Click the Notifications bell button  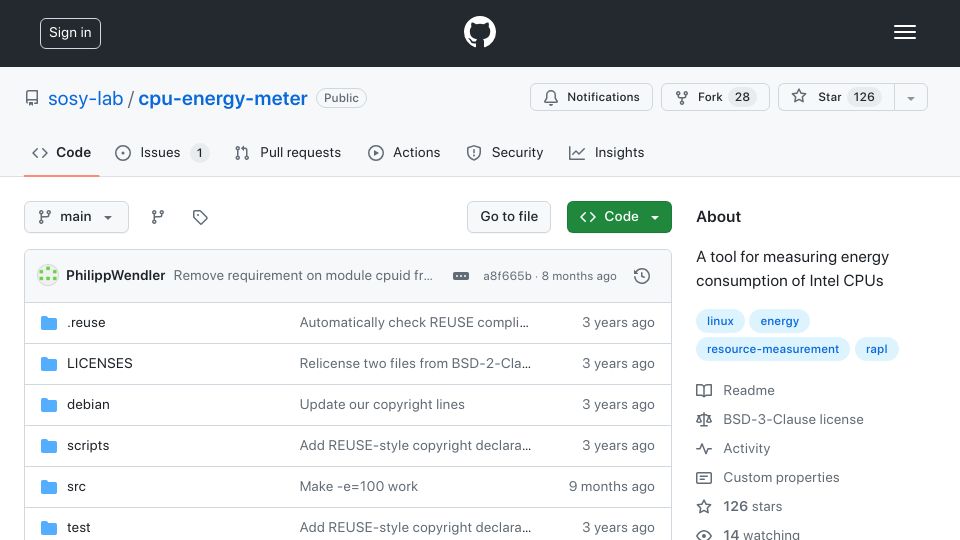[591, 97]
